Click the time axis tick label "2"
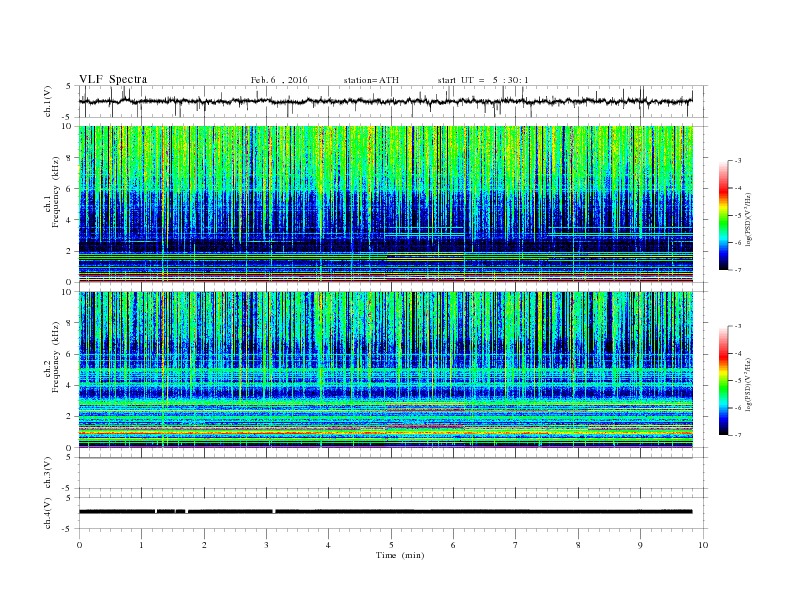This screenshot has width=792, height=612. click(204, 545)
